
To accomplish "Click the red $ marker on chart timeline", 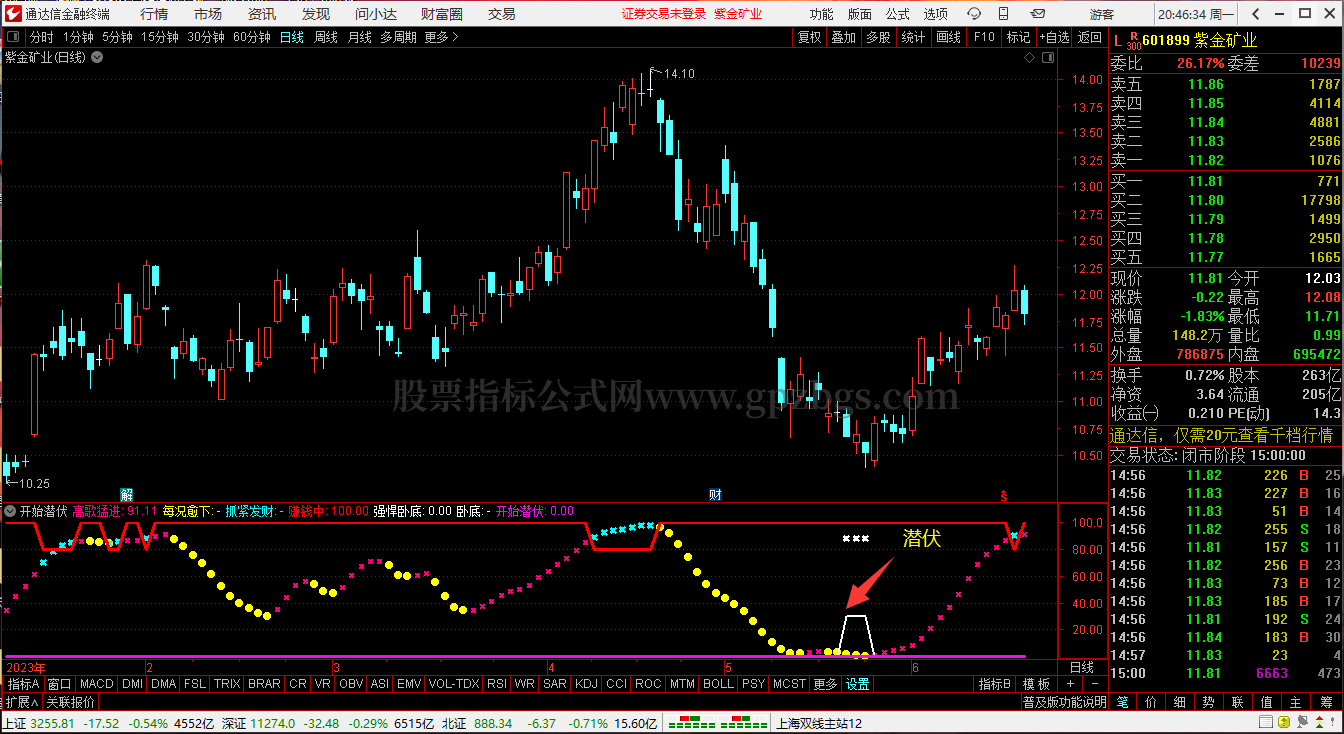I will (x=1004, y=496).
